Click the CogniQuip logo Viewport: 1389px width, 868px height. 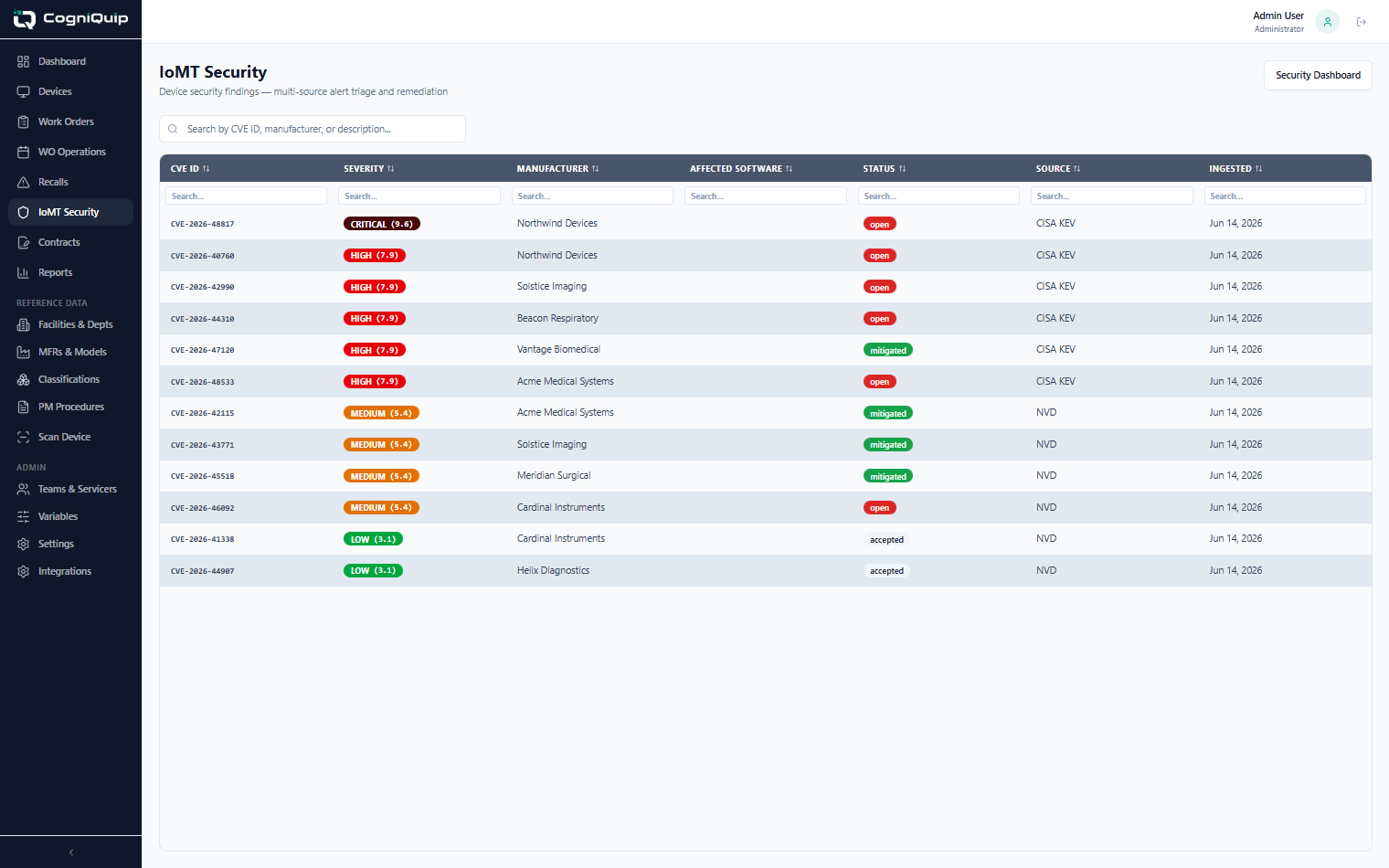pyautogui.click(x=71, y=18)
